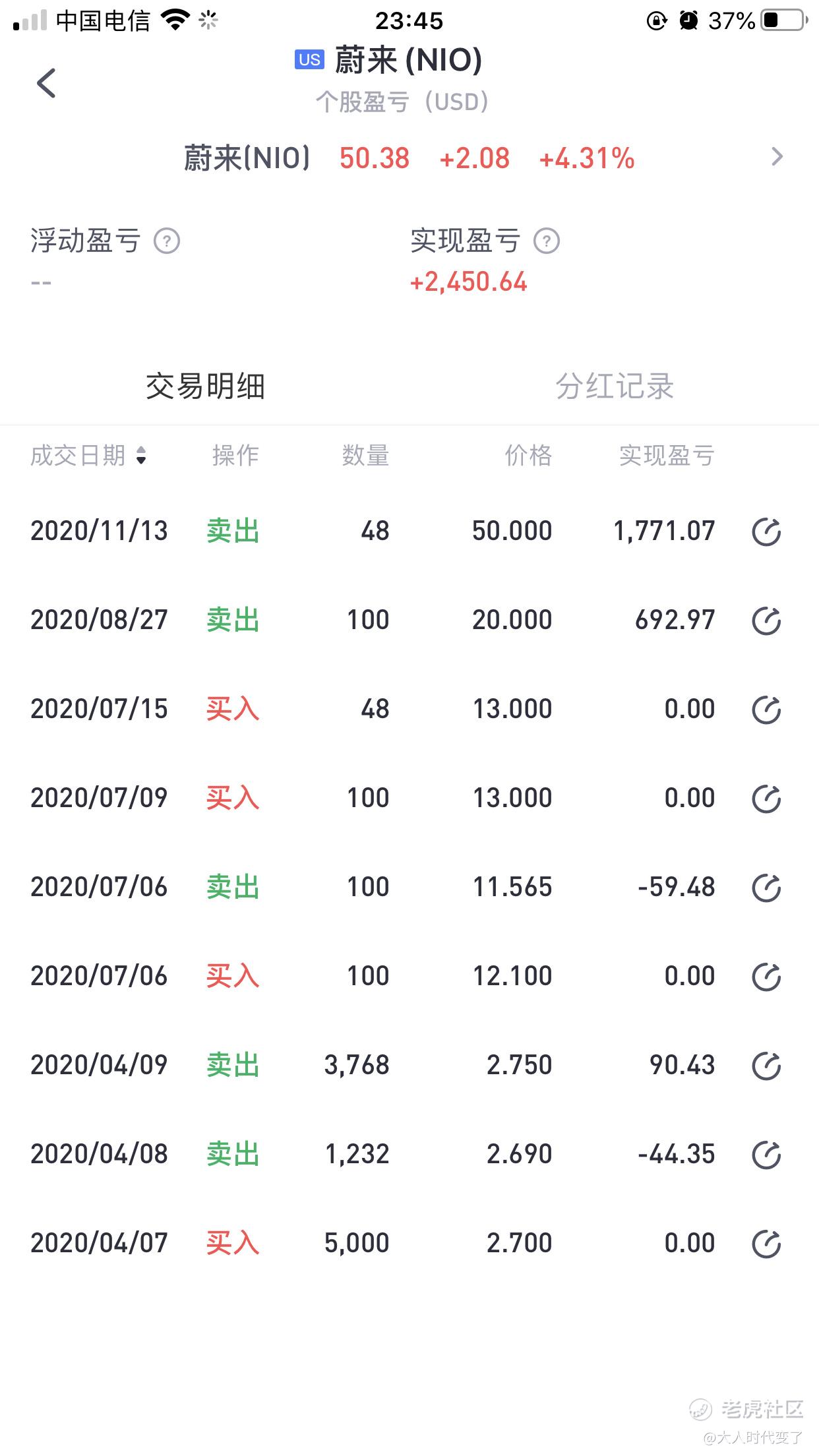Image resolution: width=819 pixels, height=1456 pixels.
Task: Tap price 2.690
Action: [520, 1154]
